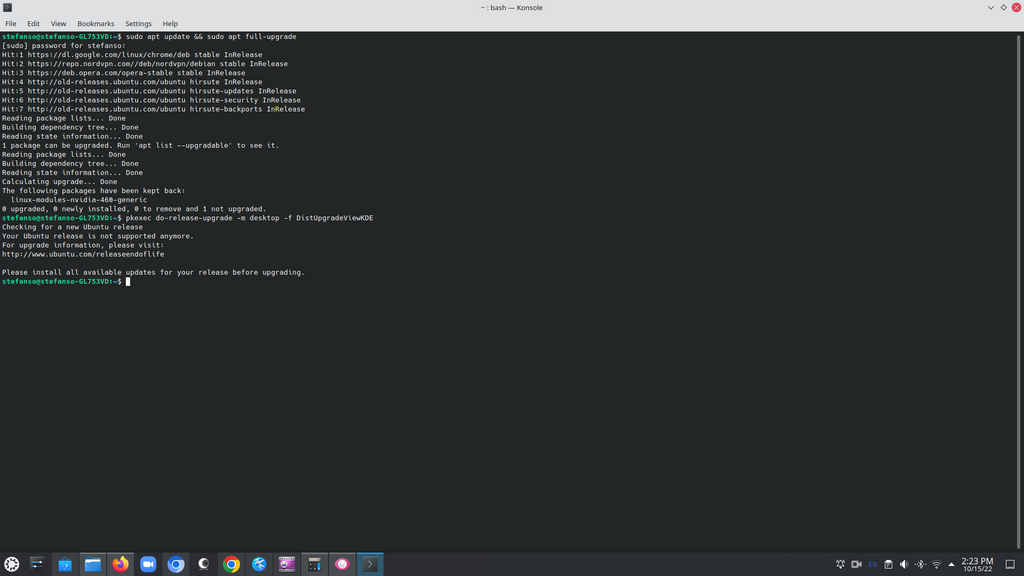Open the Settings menu

click(138, 23)
